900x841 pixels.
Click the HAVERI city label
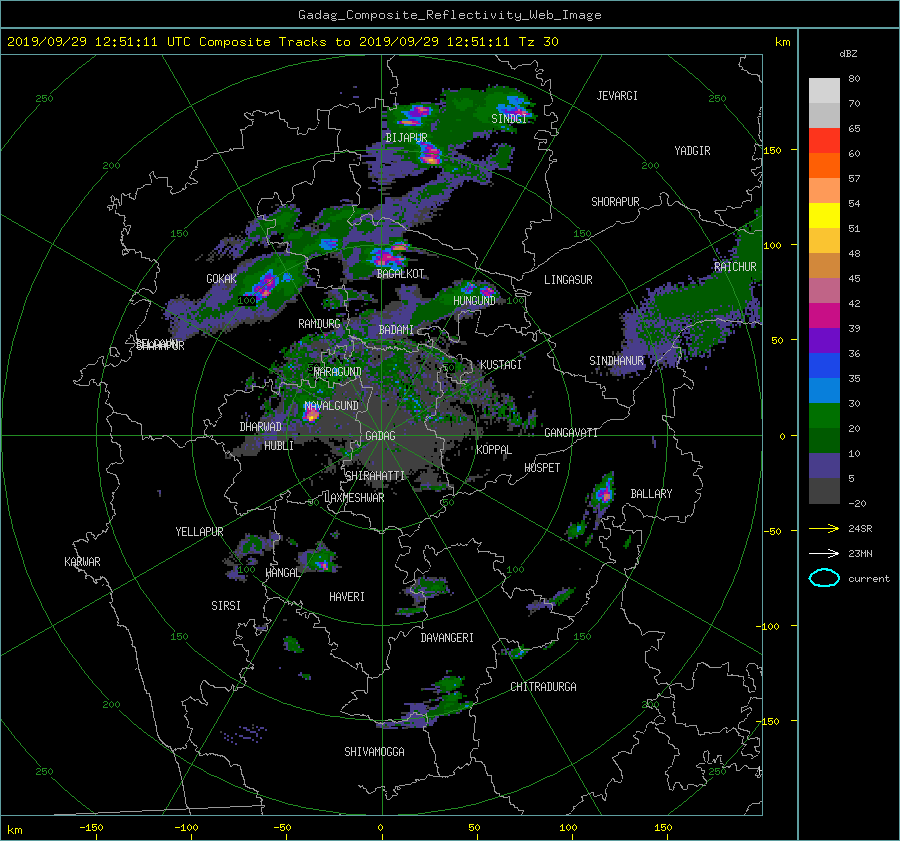pyautogui.click(x=347, y=597)
